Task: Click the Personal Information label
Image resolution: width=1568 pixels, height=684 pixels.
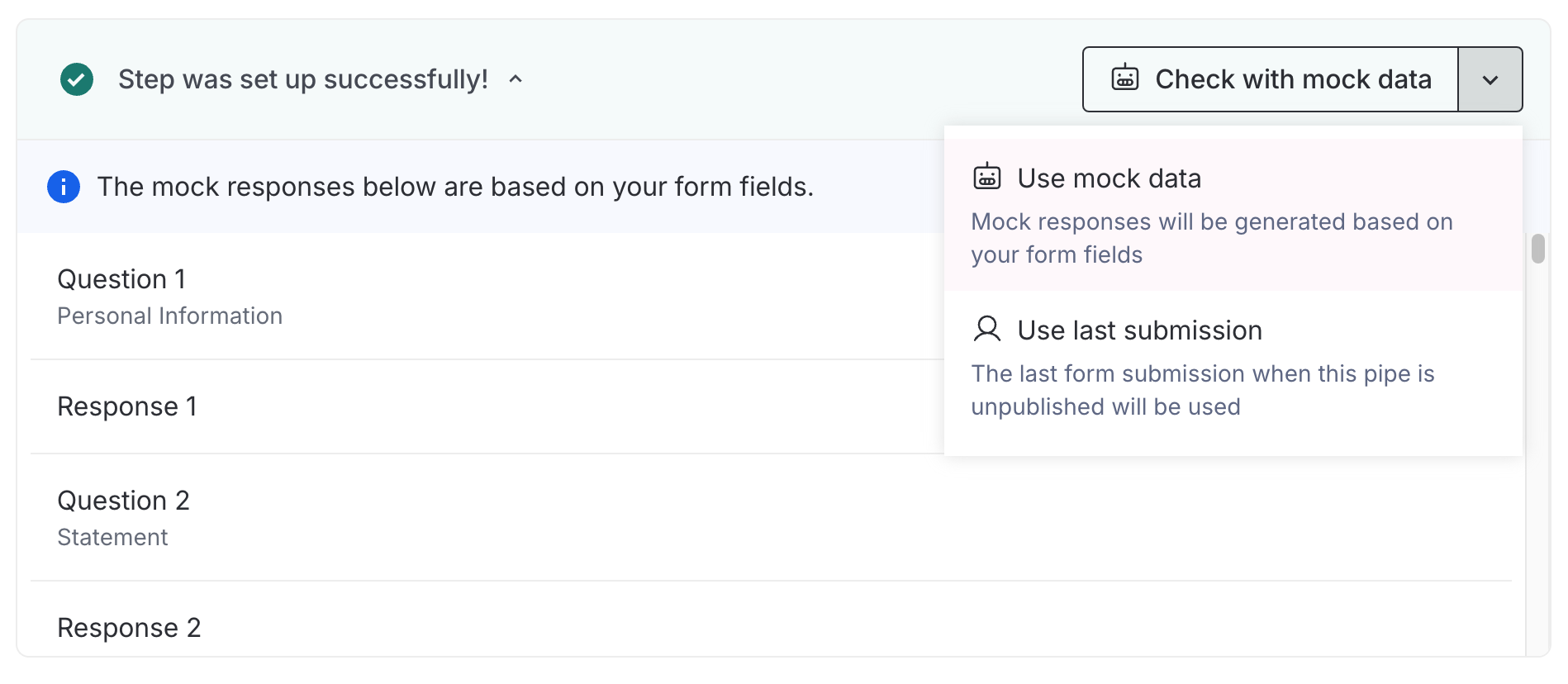Action: point(169,316)
